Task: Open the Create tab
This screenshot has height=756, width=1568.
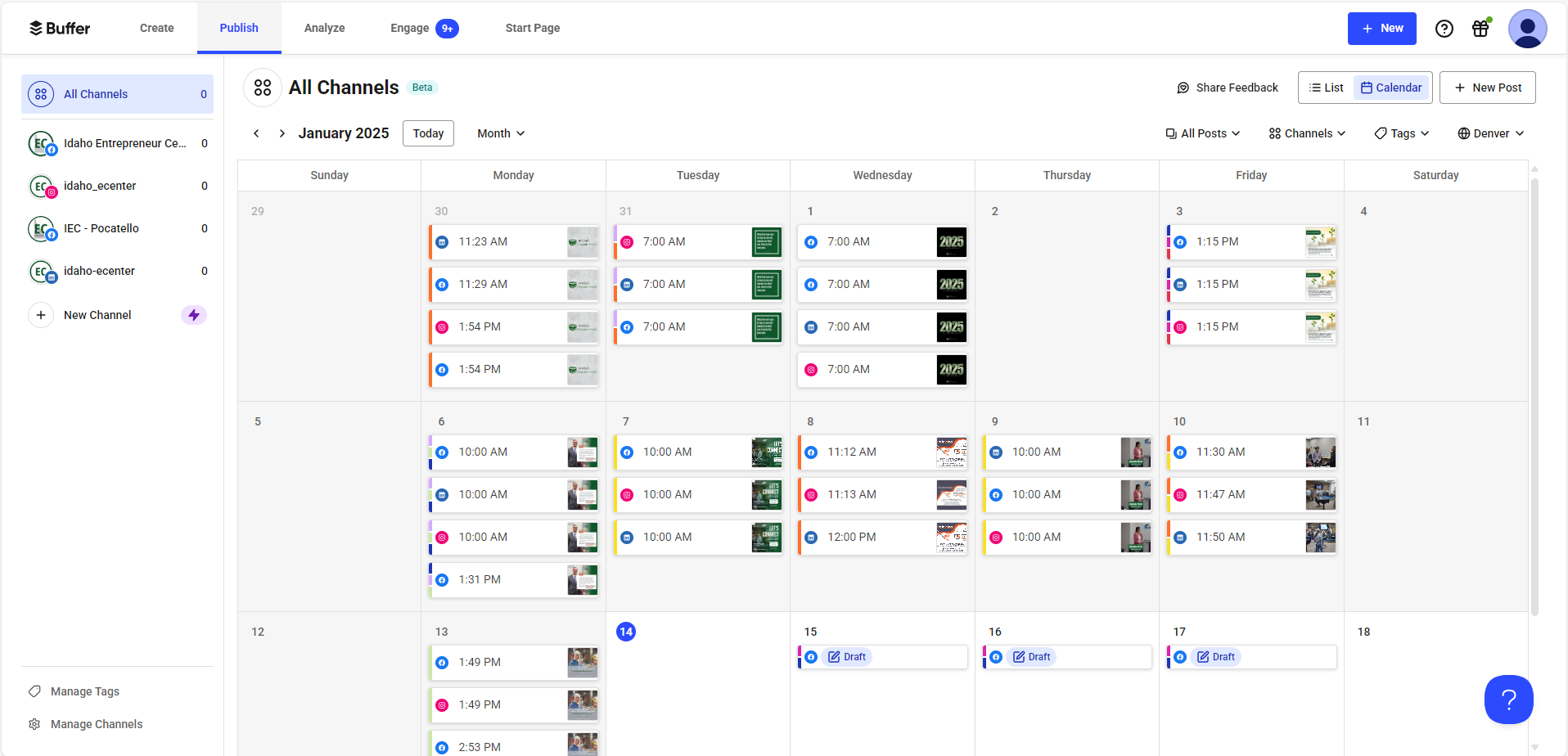Action: click(156, 28)
